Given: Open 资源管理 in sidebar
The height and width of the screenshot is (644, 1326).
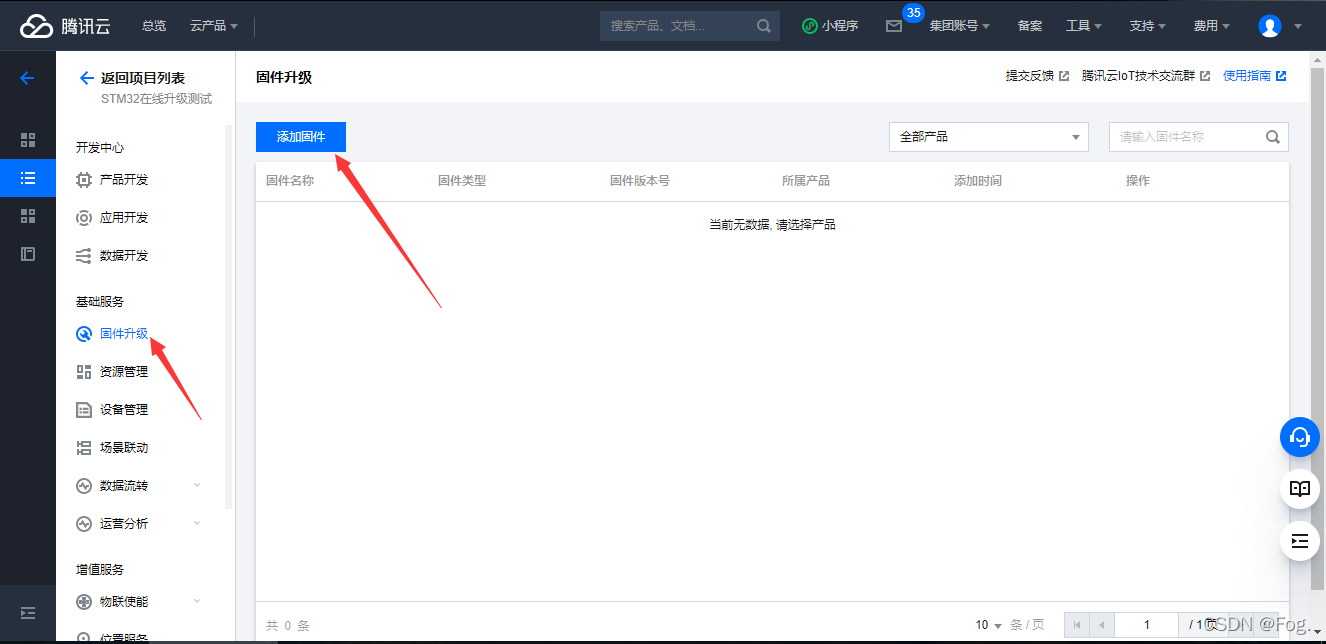Looking at the screenshot, I should pos(124,372).
